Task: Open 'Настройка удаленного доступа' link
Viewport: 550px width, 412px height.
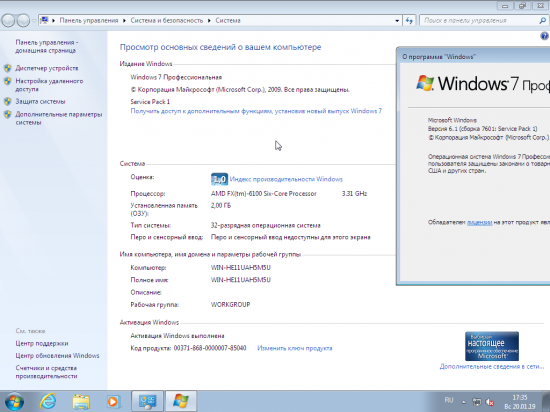Action: [49, 85]
